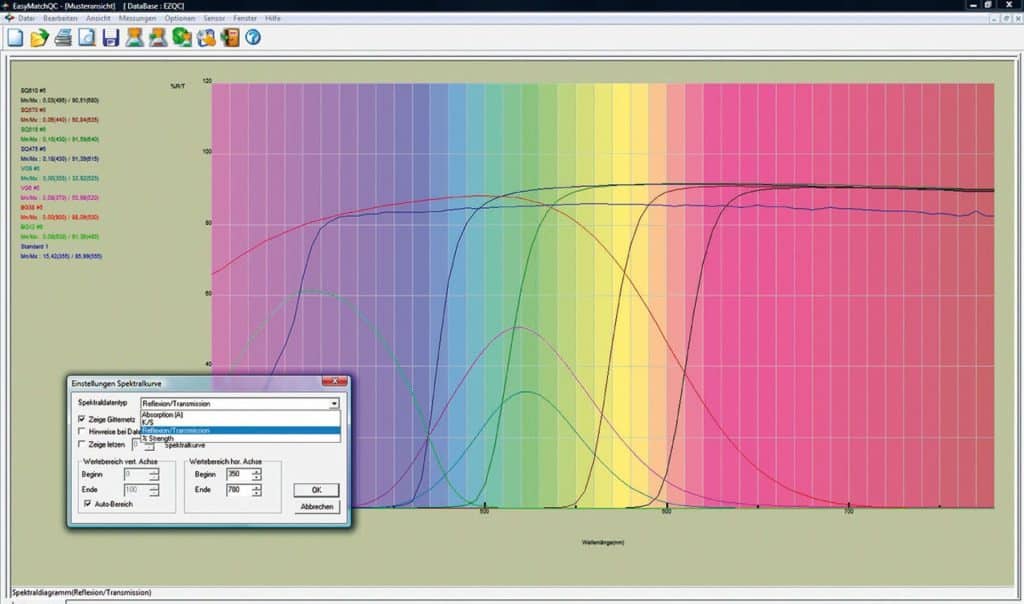Click the New document toolbar icon
This screenshot has height=604, width=1024.
point(15,38)
